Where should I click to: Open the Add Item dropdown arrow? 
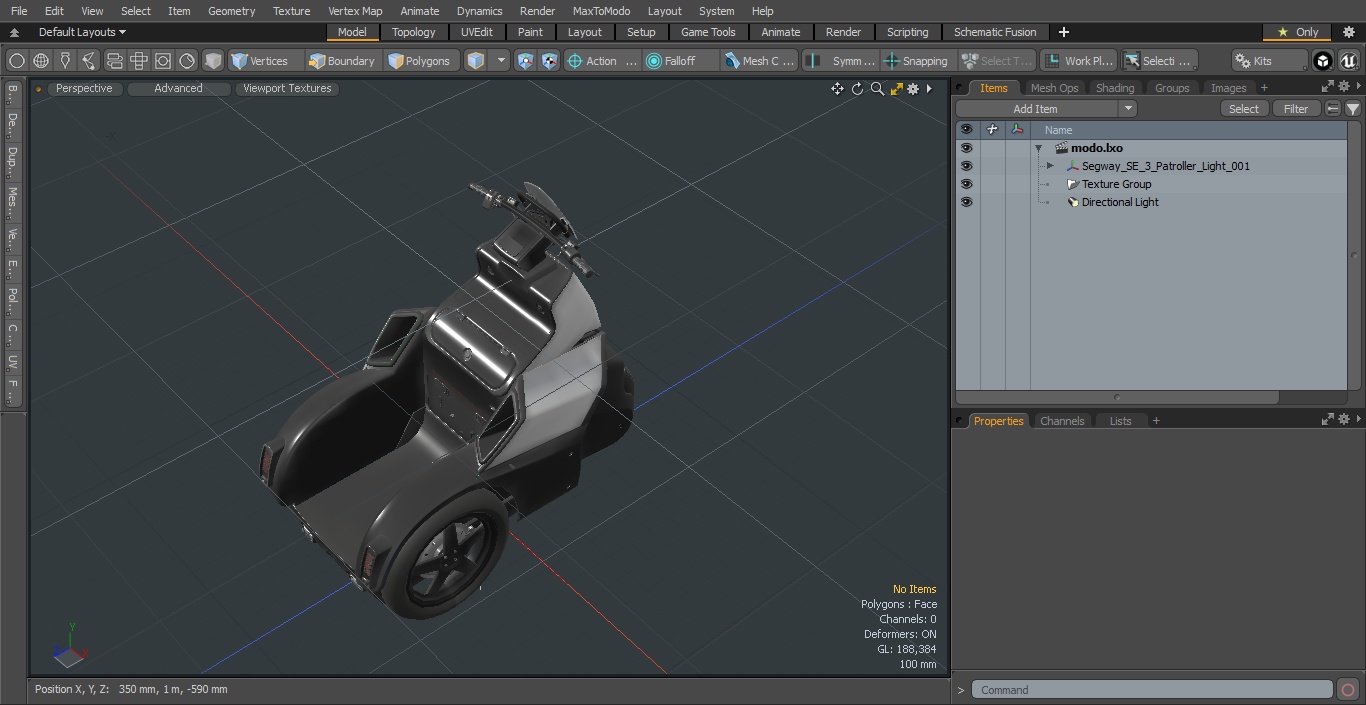[1128, 109]
